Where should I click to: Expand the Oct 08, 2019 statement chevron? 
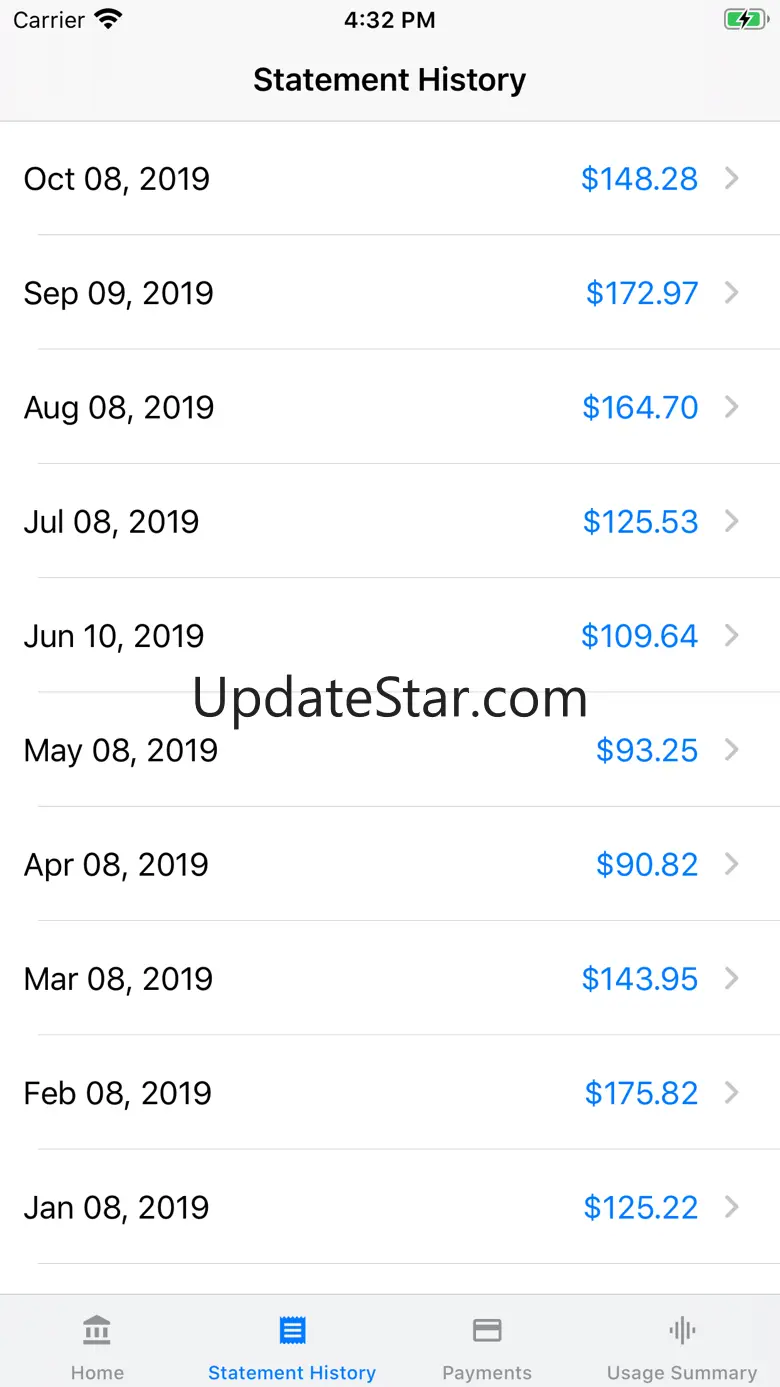click(732, 179)
